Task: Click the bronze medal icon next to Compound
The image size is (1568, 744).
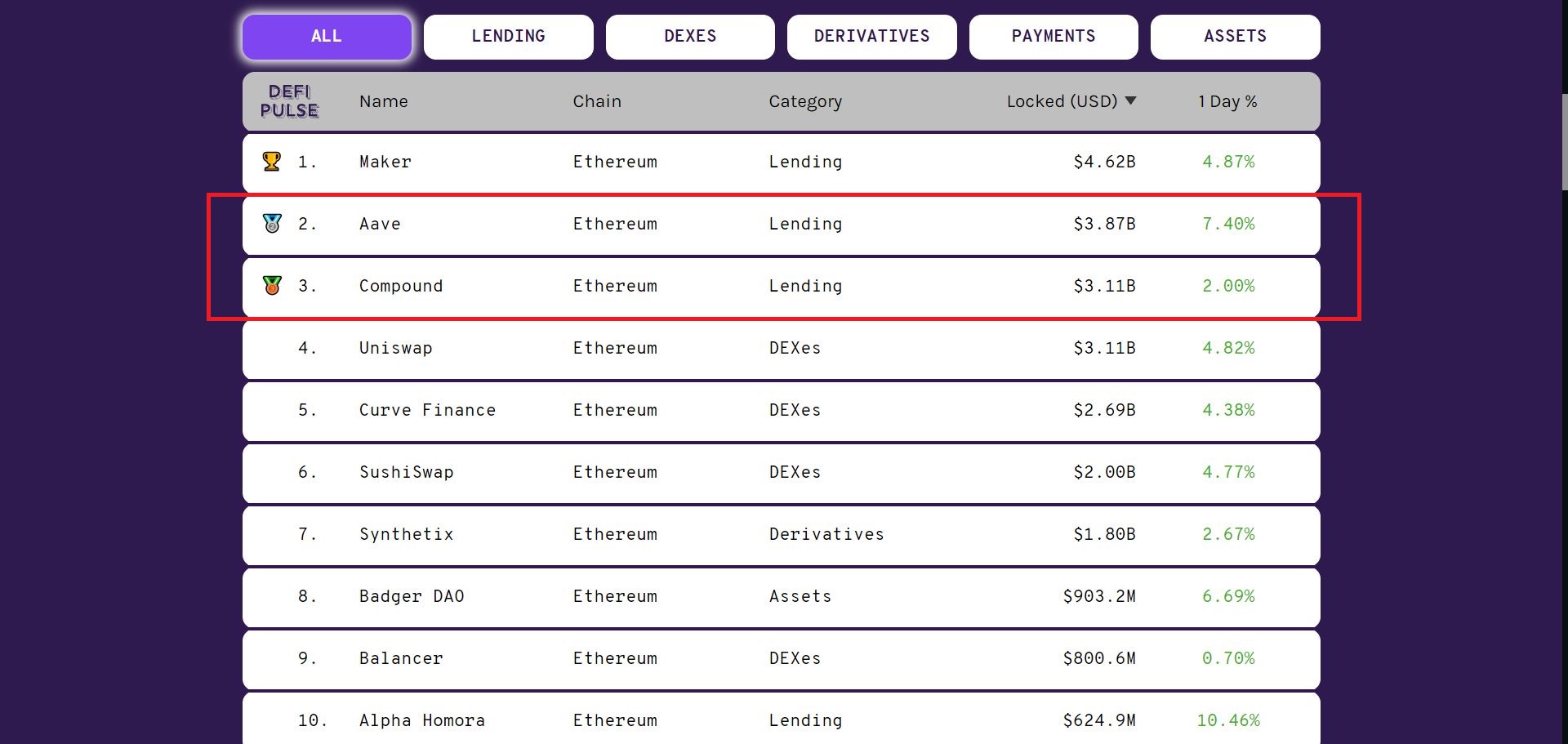Action: click(x=270, y=286)
